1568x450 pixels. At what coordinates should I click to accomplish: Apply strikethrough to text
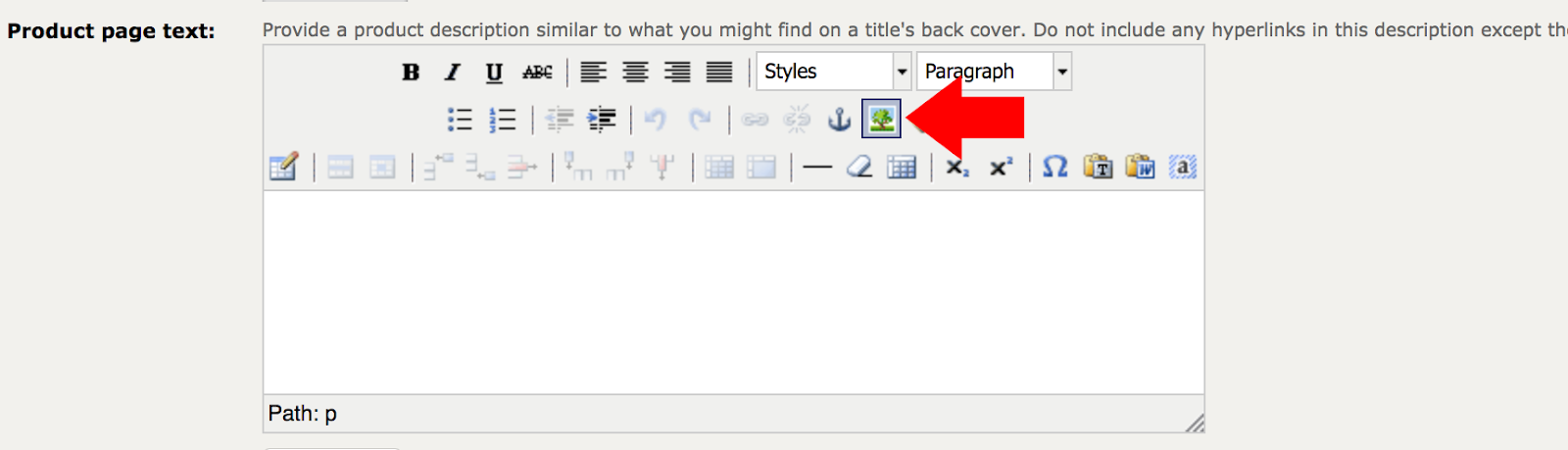coord(537,72)
